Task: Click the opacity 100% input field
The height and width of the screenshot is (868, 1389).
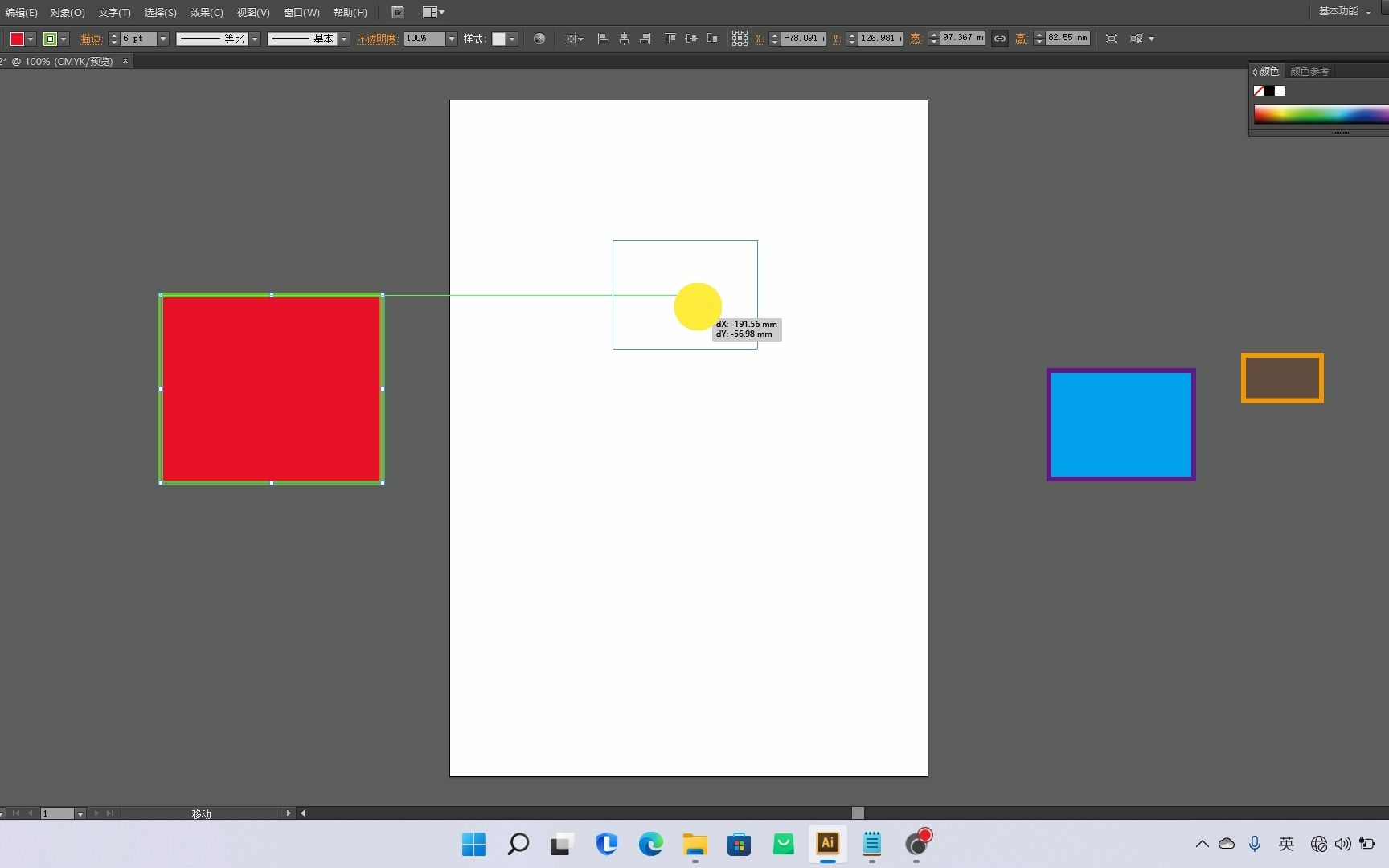Action: [424, 39]
